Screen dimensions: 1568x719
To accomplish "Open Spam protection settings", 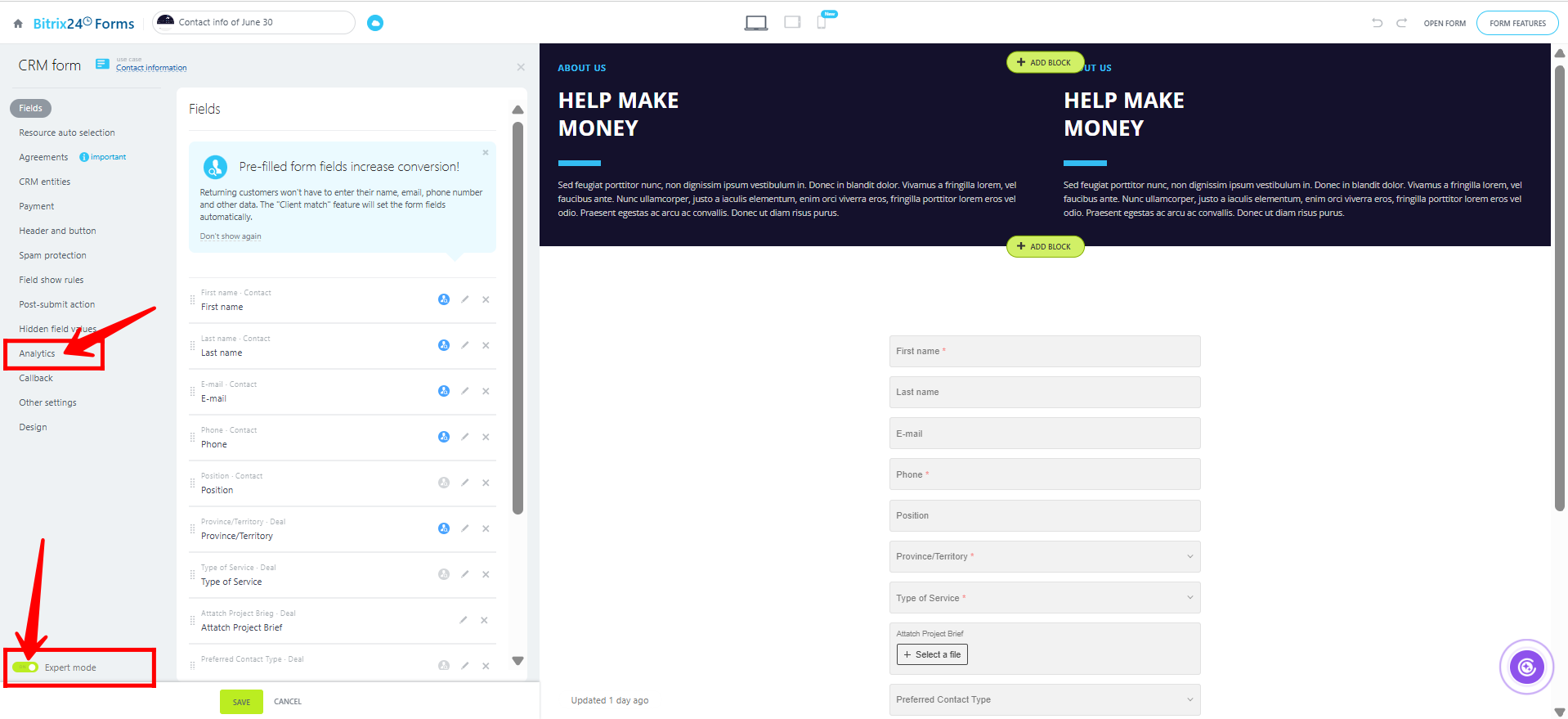I will 52,255.
